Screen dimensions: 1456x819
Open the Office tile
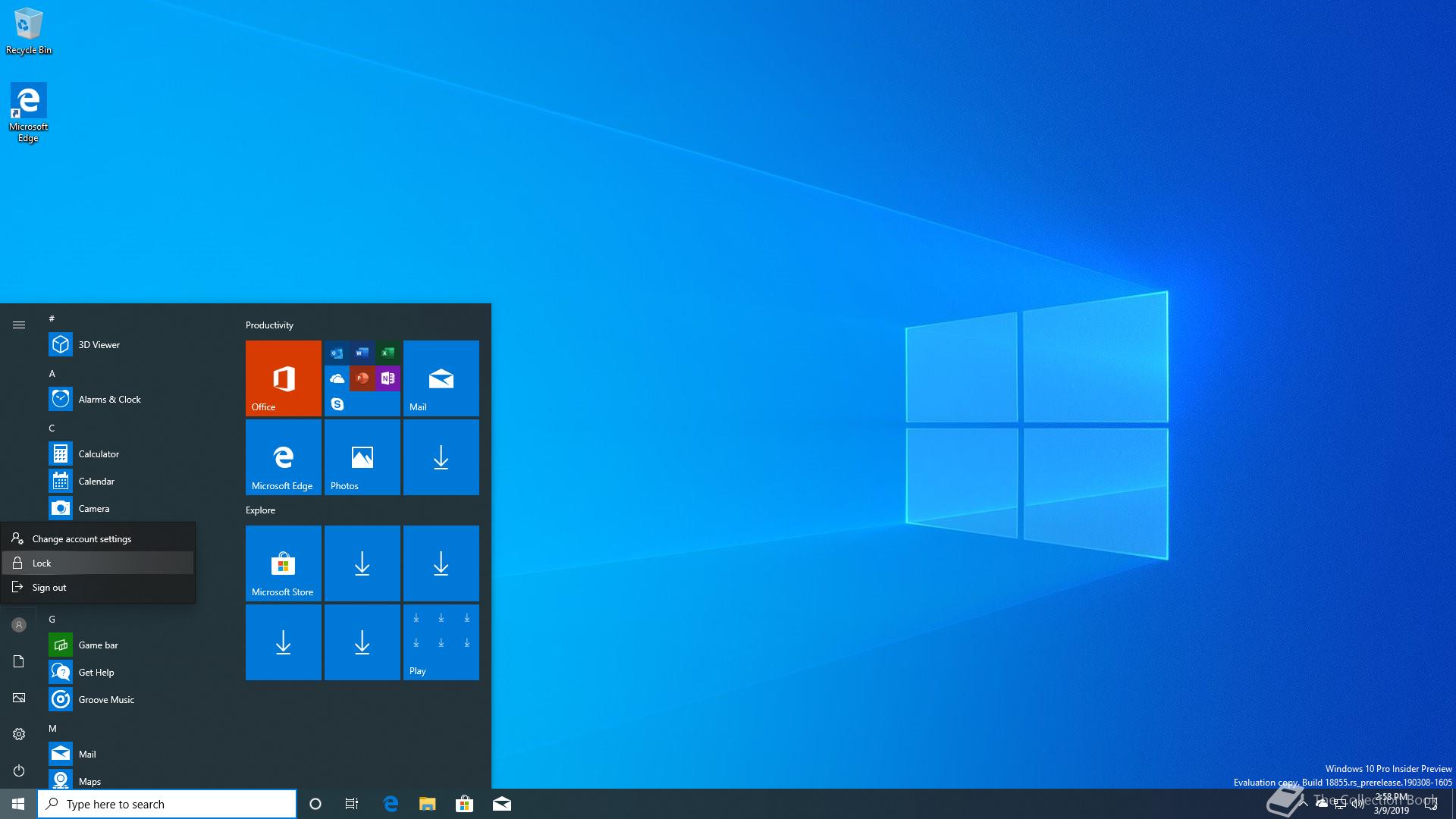(x=284, y=378)
